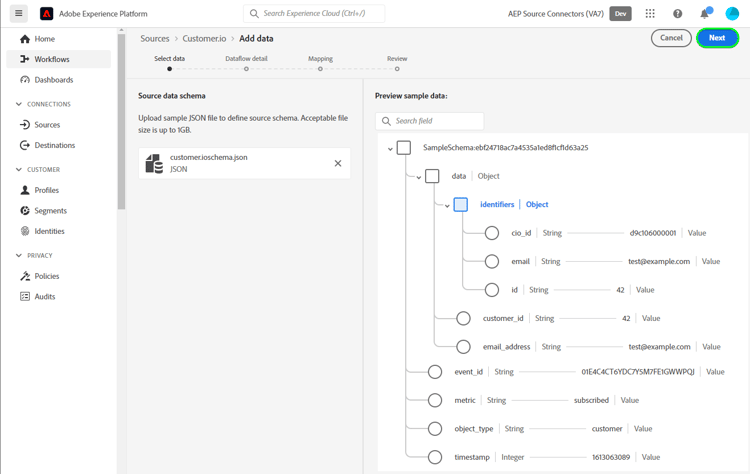Select the event_id field radio button
This screenshot has width=750, height=474.
(x=435, y=372)
